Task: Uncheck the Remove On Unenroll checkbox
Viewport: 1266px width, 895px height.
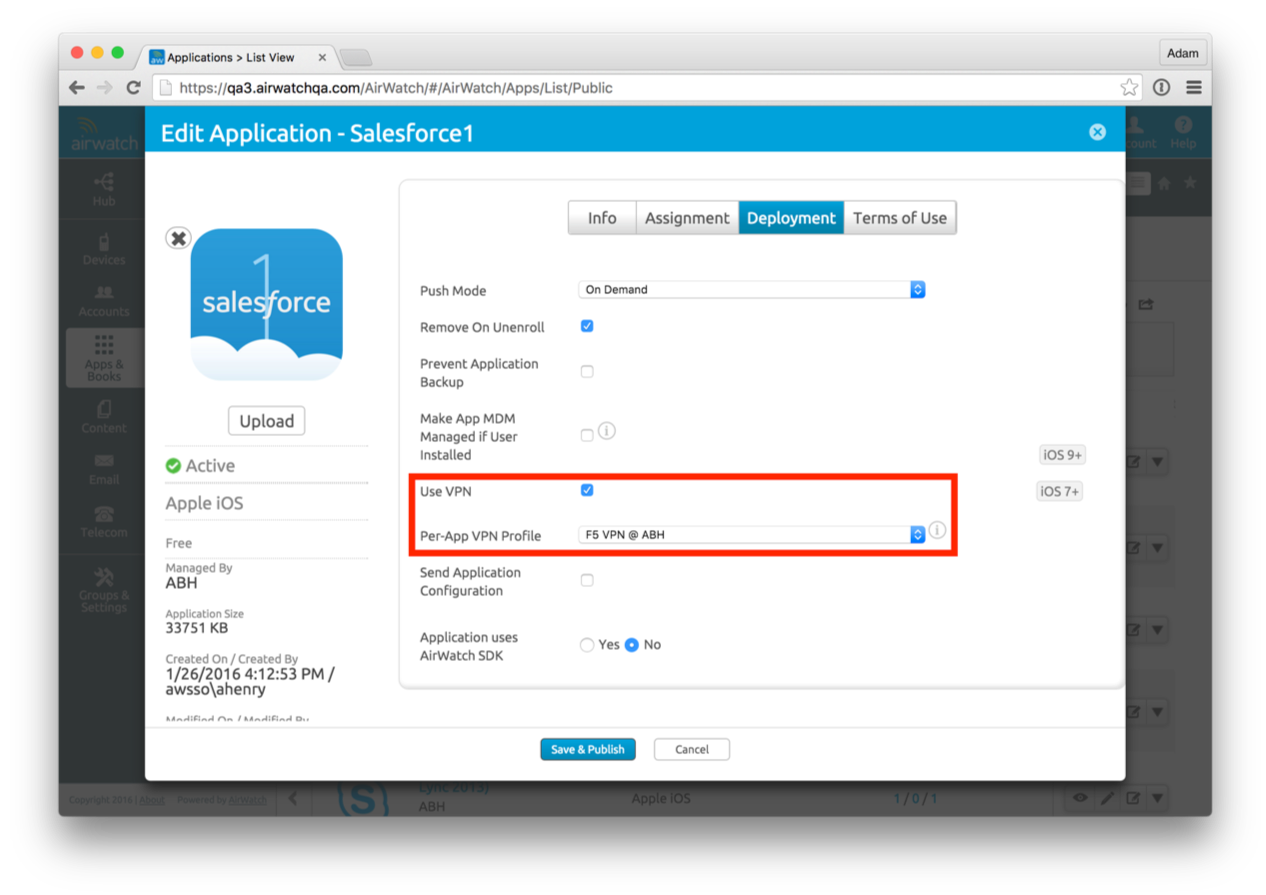Action: pos(587,326)
